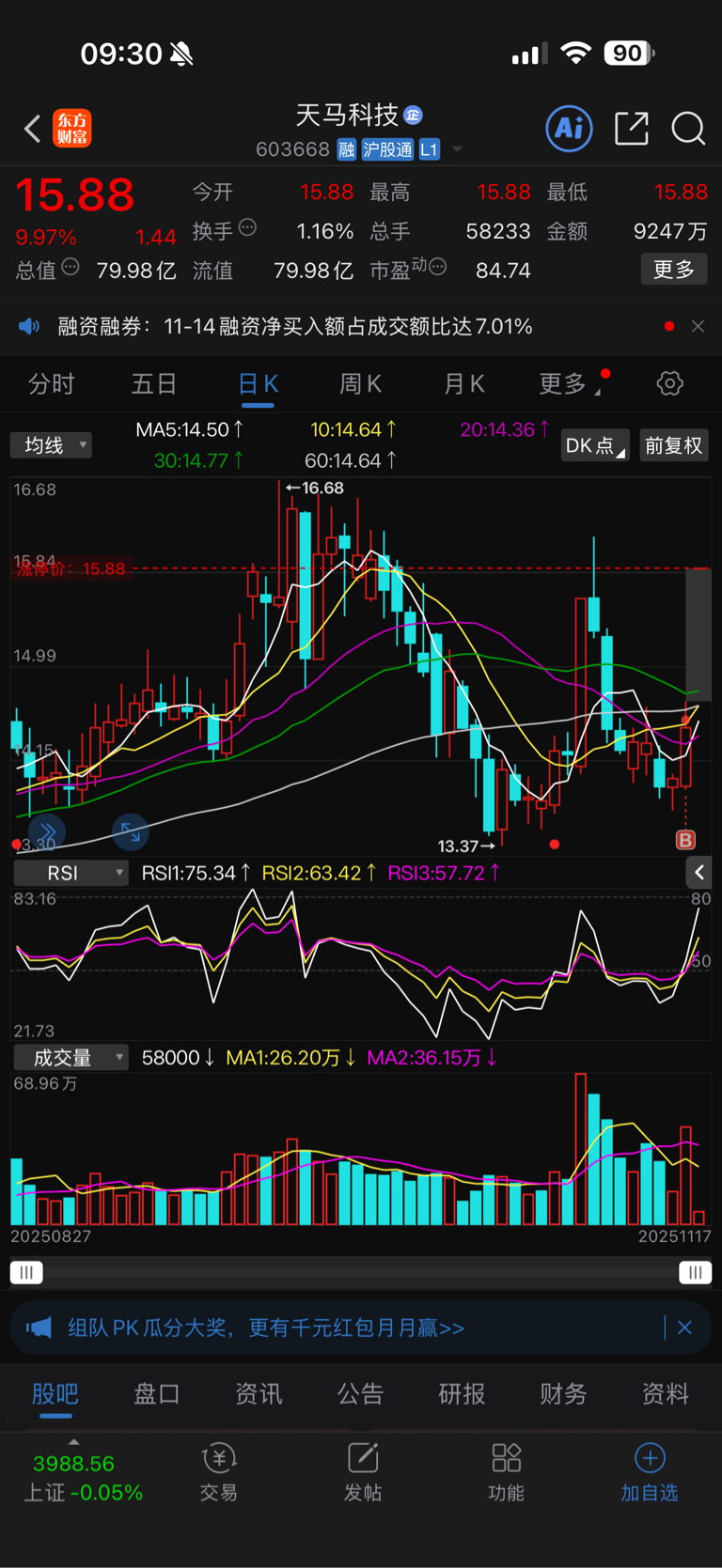Select the 公告 tab

360,1394
